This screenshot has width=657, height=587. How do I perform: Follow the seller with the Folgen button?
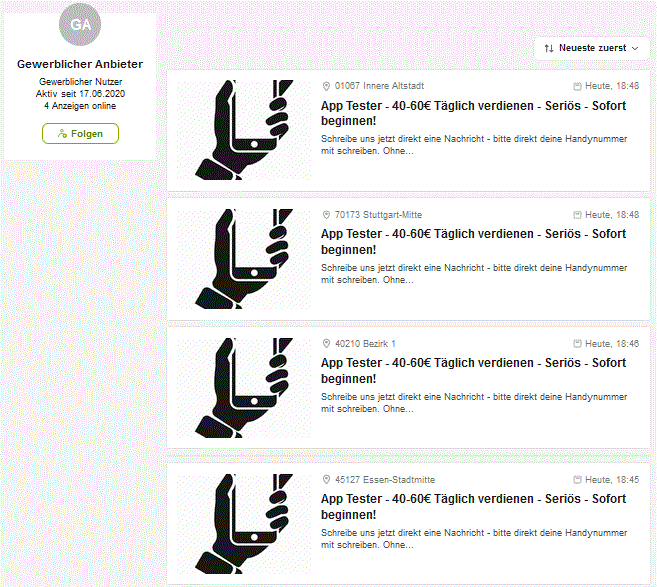[80, 134]
